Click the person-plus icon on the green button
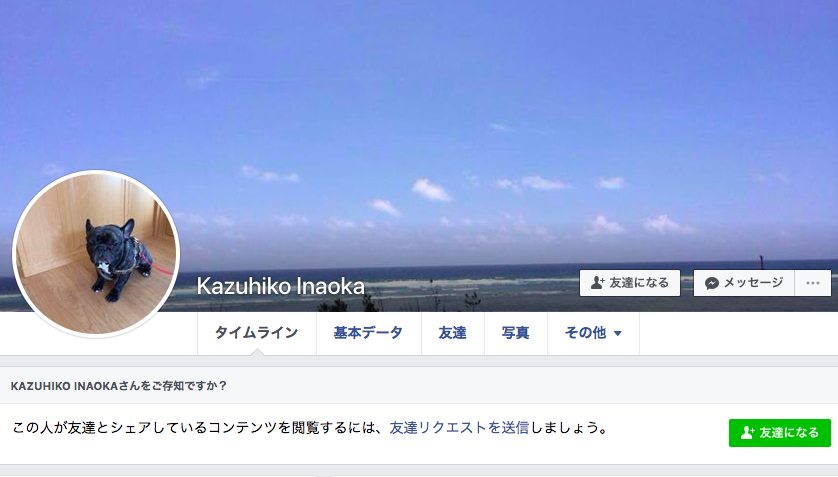The height and width of the screenshot is (477, 838). click(x=748, y=433)
